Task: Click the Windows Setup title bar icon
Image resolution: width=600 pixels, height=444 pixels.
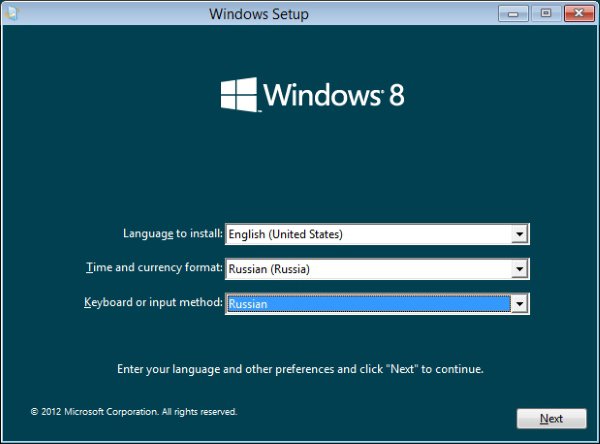Action: point(11,13)
